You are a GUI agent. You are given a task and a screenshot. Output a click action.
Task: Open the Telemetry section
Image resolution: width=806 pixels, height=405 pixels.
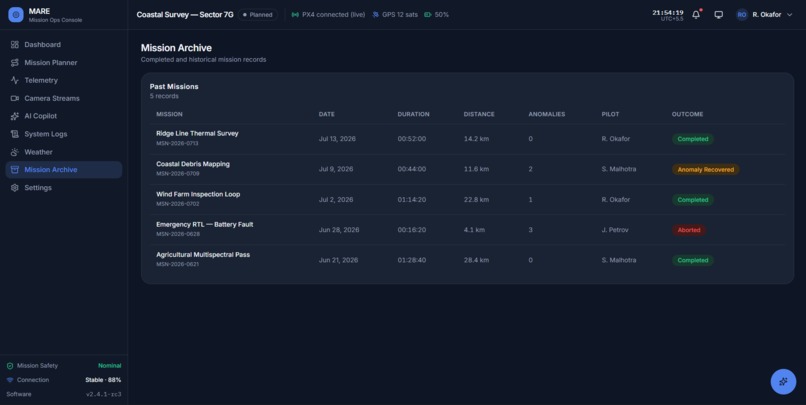[64, 80]
